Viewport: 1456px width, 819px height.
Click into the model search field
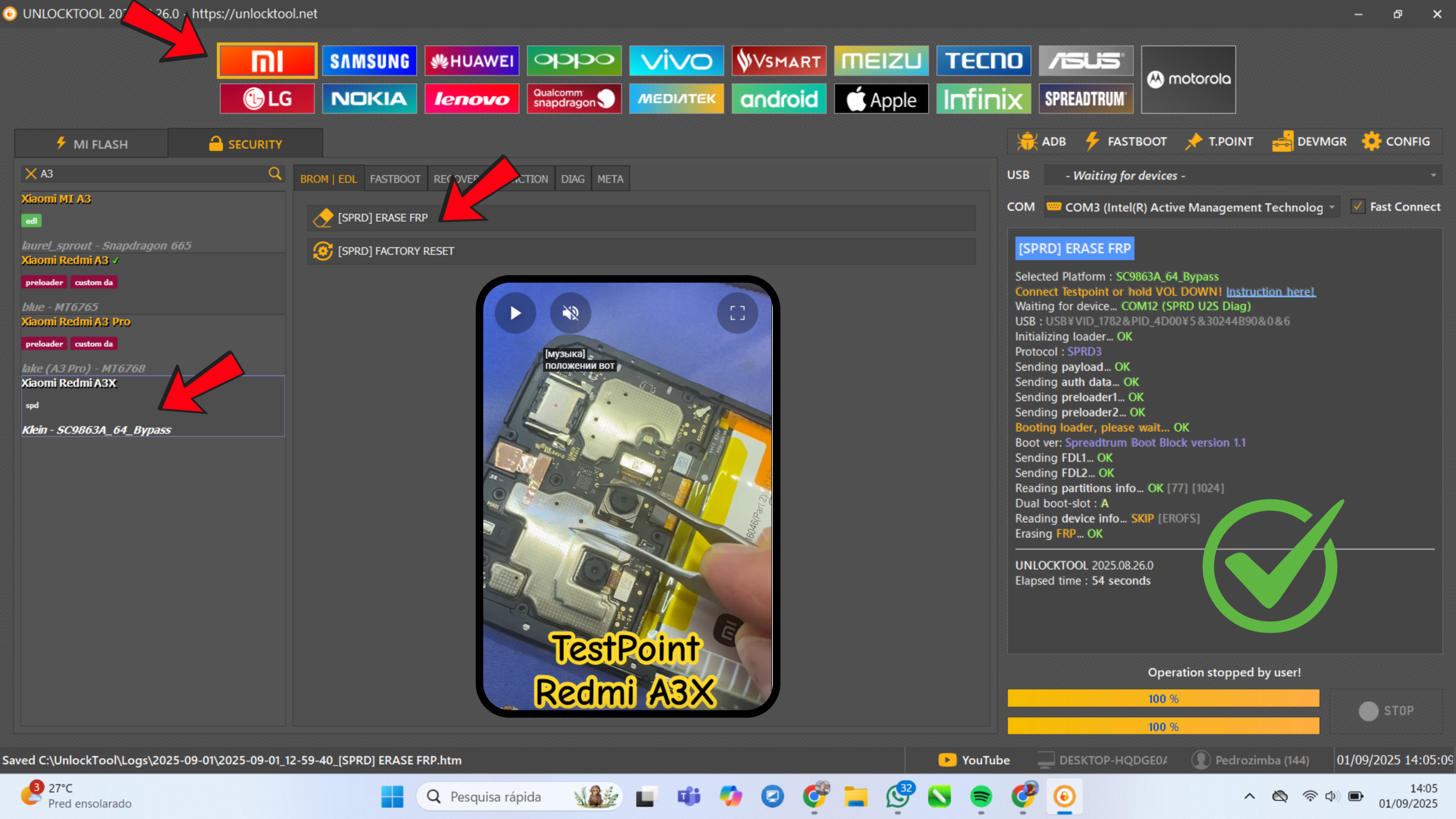click(152, 173)
